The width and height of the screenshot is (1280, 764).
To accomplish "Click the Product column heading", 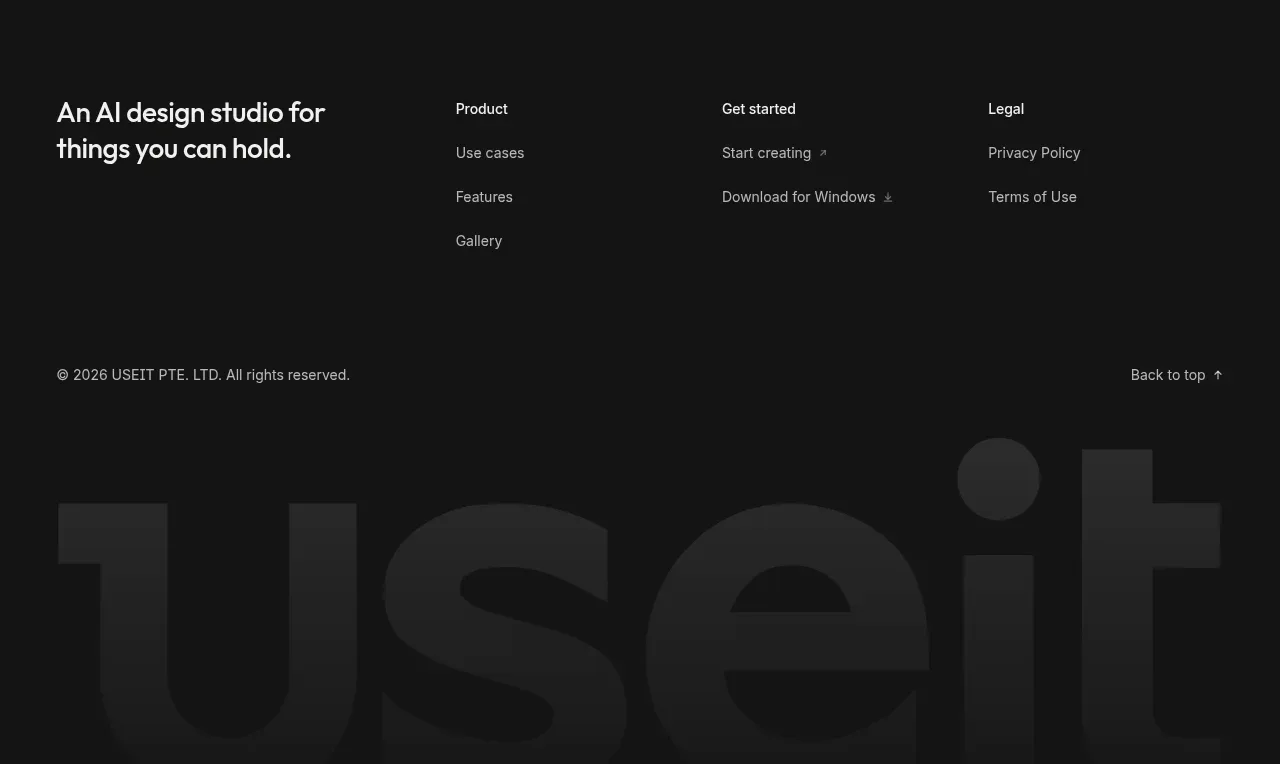I will pyautogui.click(x=482, y=109).
